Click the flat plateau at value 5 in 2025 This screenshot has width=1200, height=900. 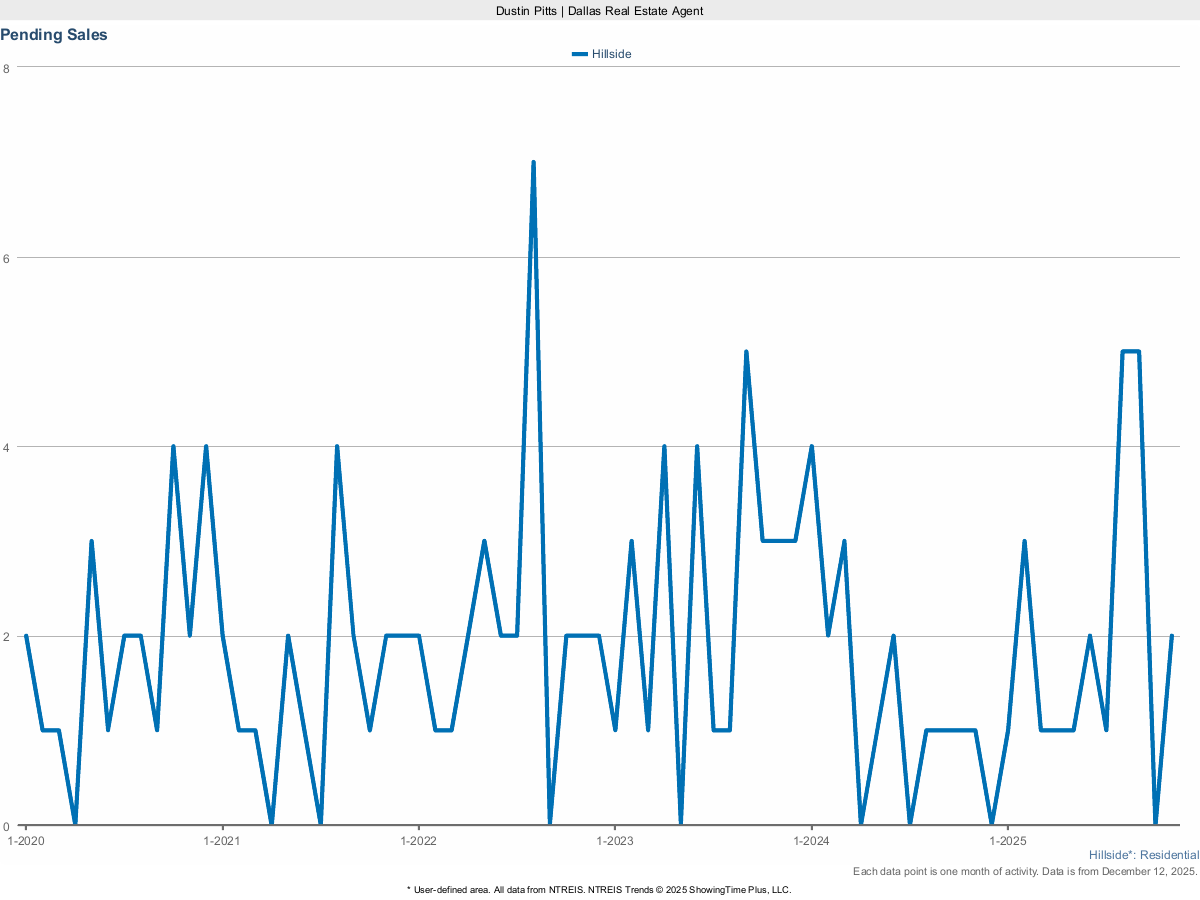pos(1131,352)
